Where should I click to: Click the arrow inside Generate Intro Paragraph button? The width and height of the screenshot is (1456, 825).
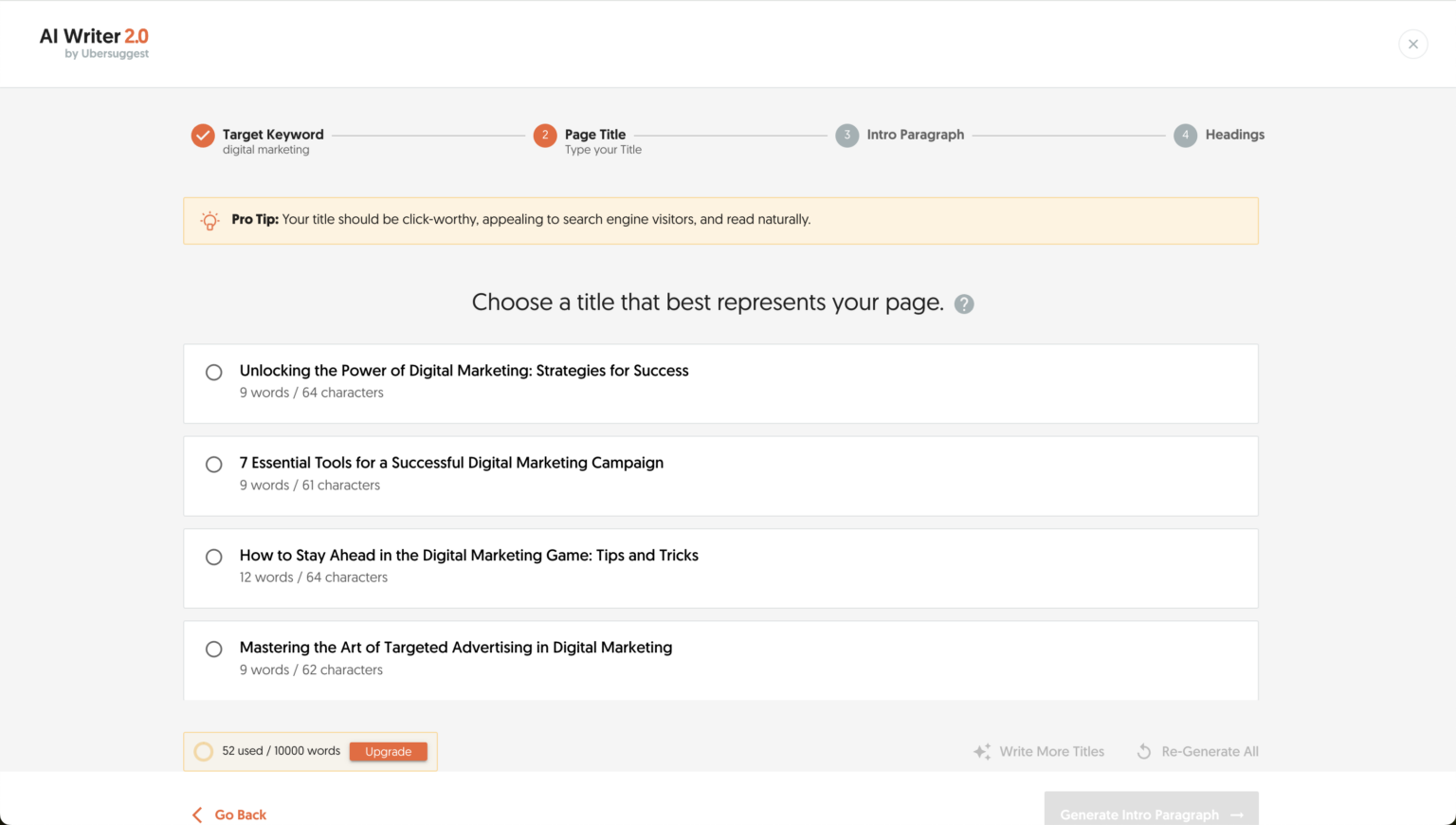[1237, 815]
